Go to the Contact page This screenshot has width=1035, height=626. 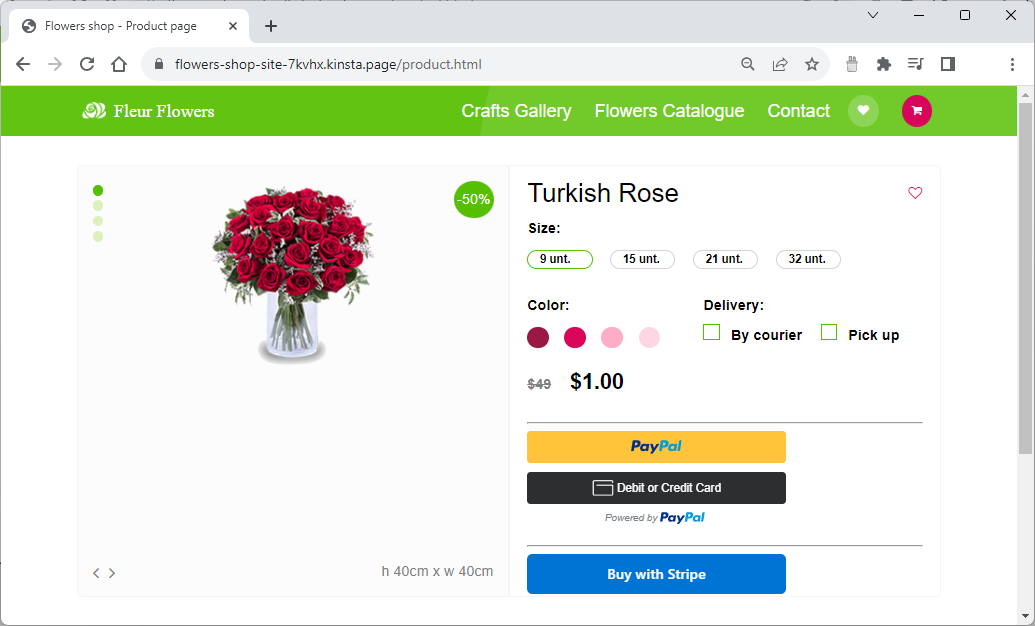[x=798, y=111]
